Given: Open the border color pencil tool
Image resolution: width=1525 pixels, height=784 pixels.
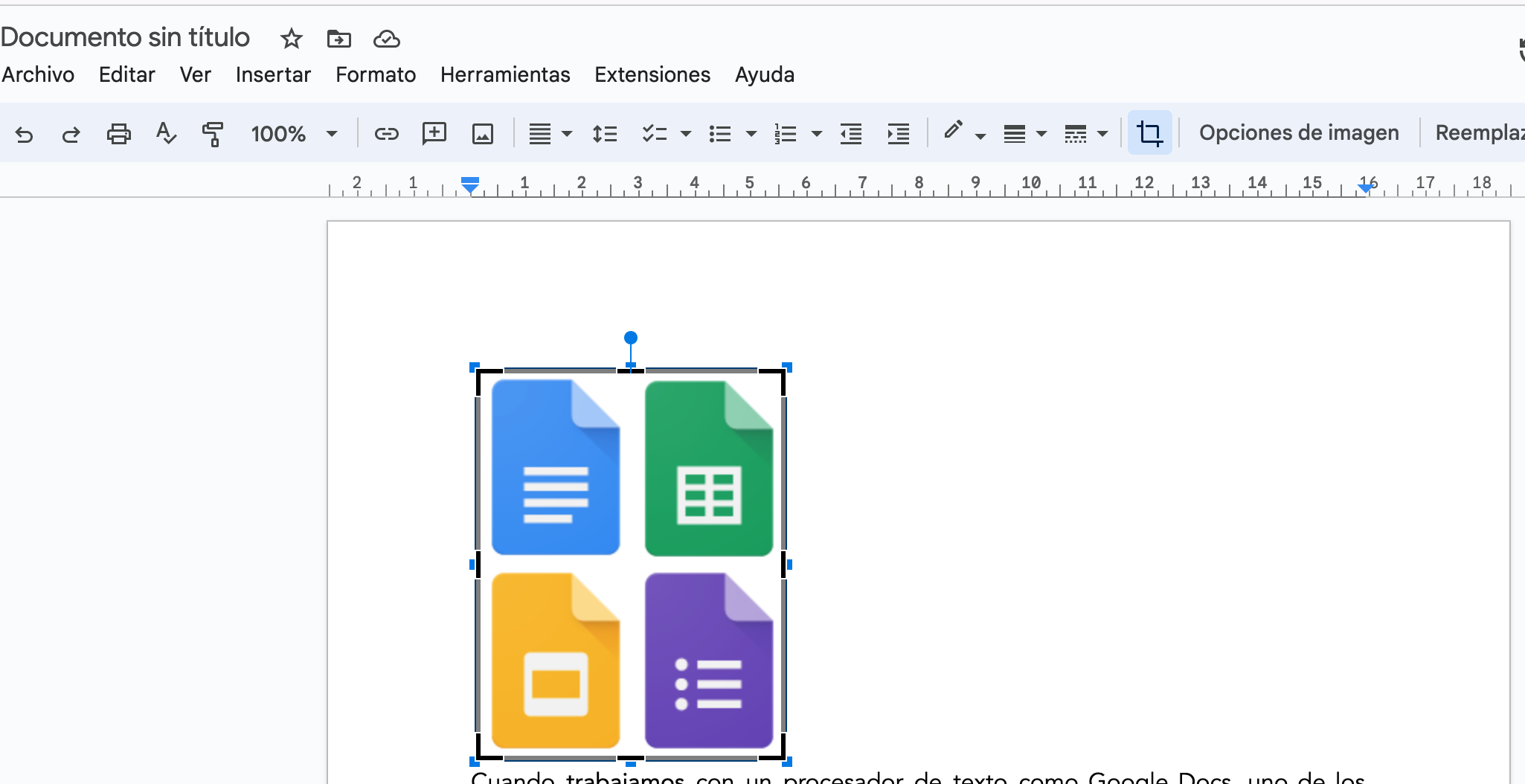Looking at the screenshot, I should (x=953, y=132).
